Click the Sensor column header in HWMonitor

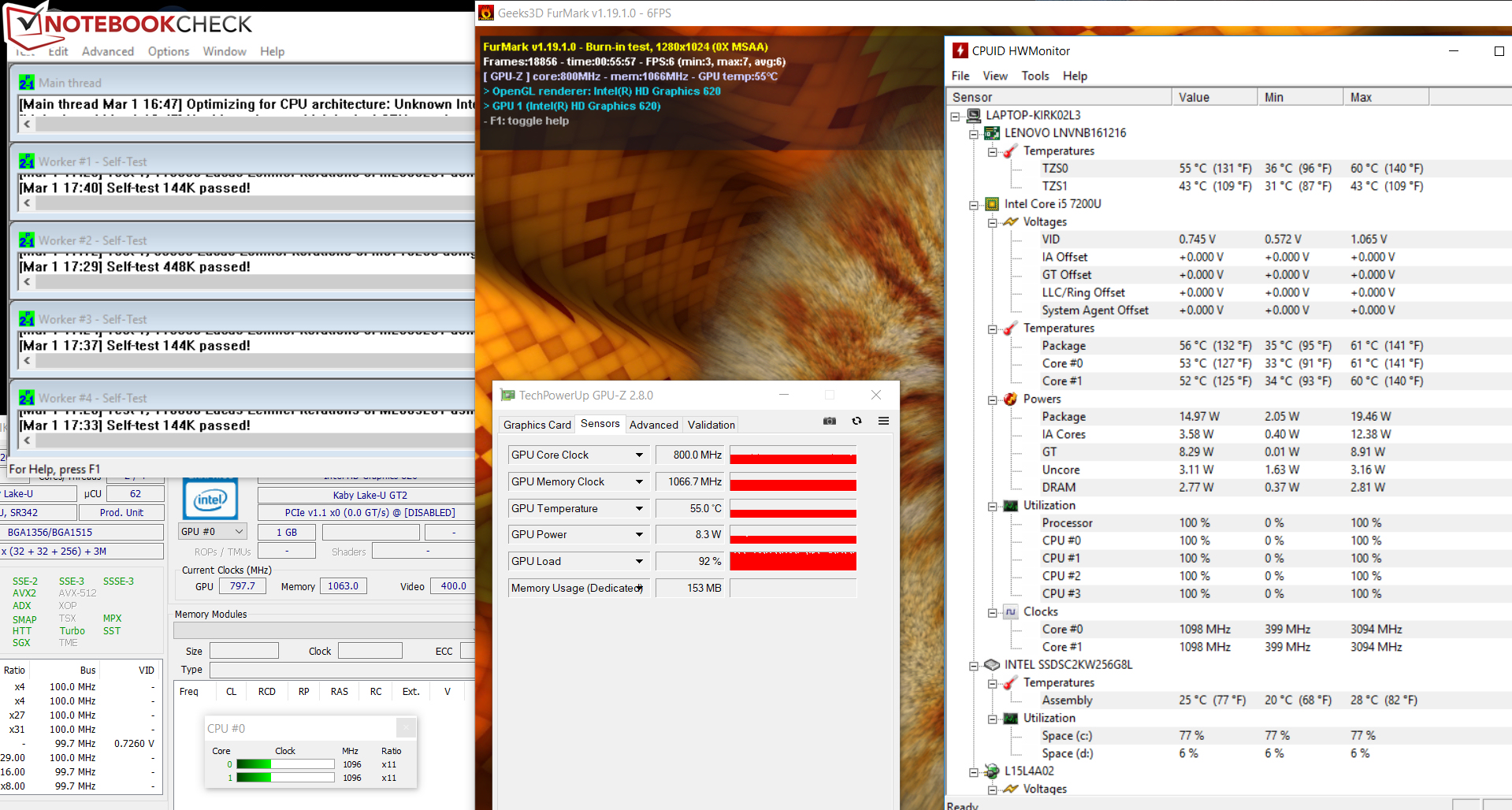pyautogui.click(x=1059, y=97)
